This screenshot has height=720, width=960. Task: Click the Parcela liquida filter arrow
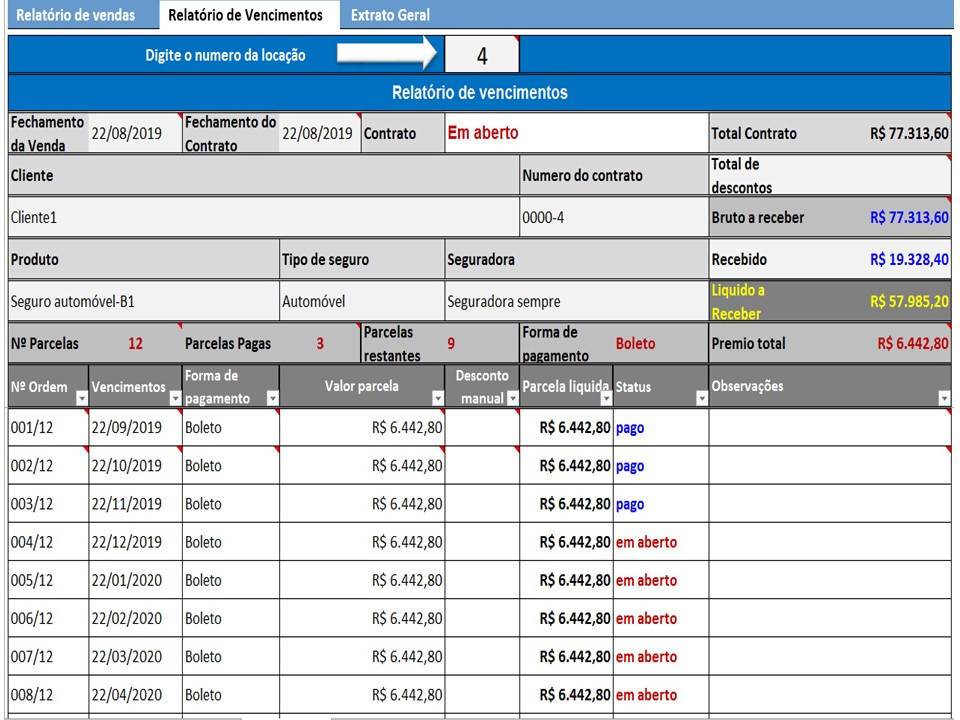click(x=606, y=398)
